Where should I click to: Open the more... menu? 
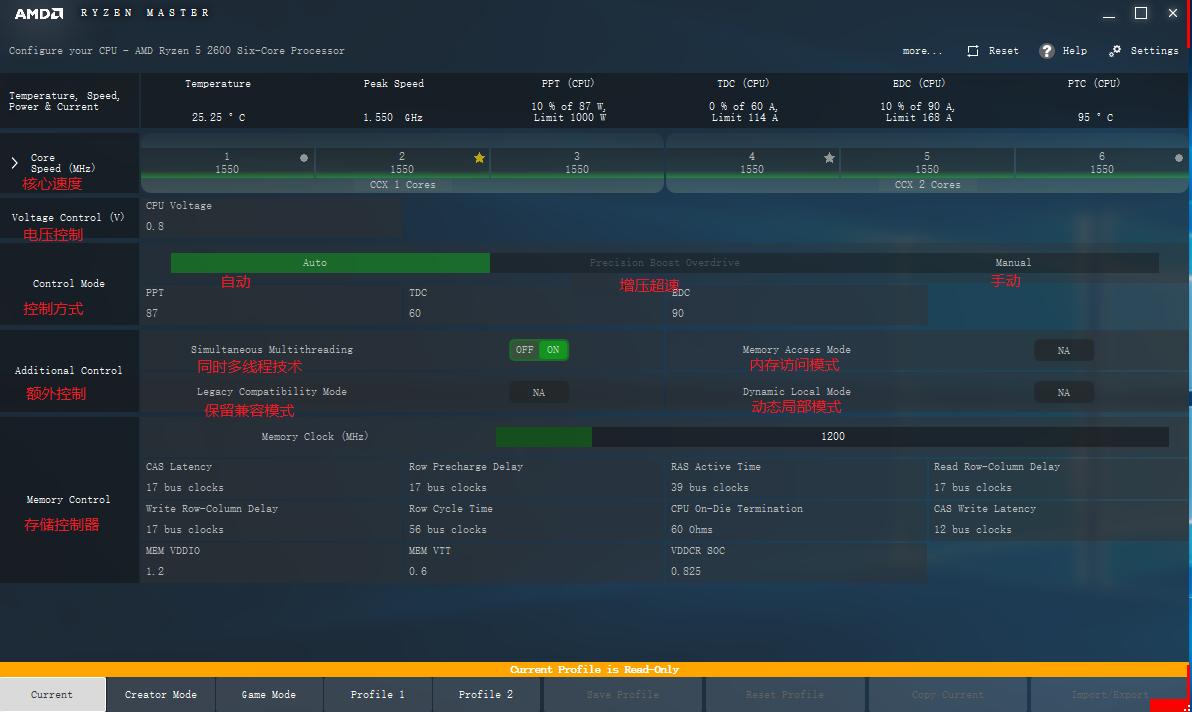pyautogui.click(x=922, y=51)
